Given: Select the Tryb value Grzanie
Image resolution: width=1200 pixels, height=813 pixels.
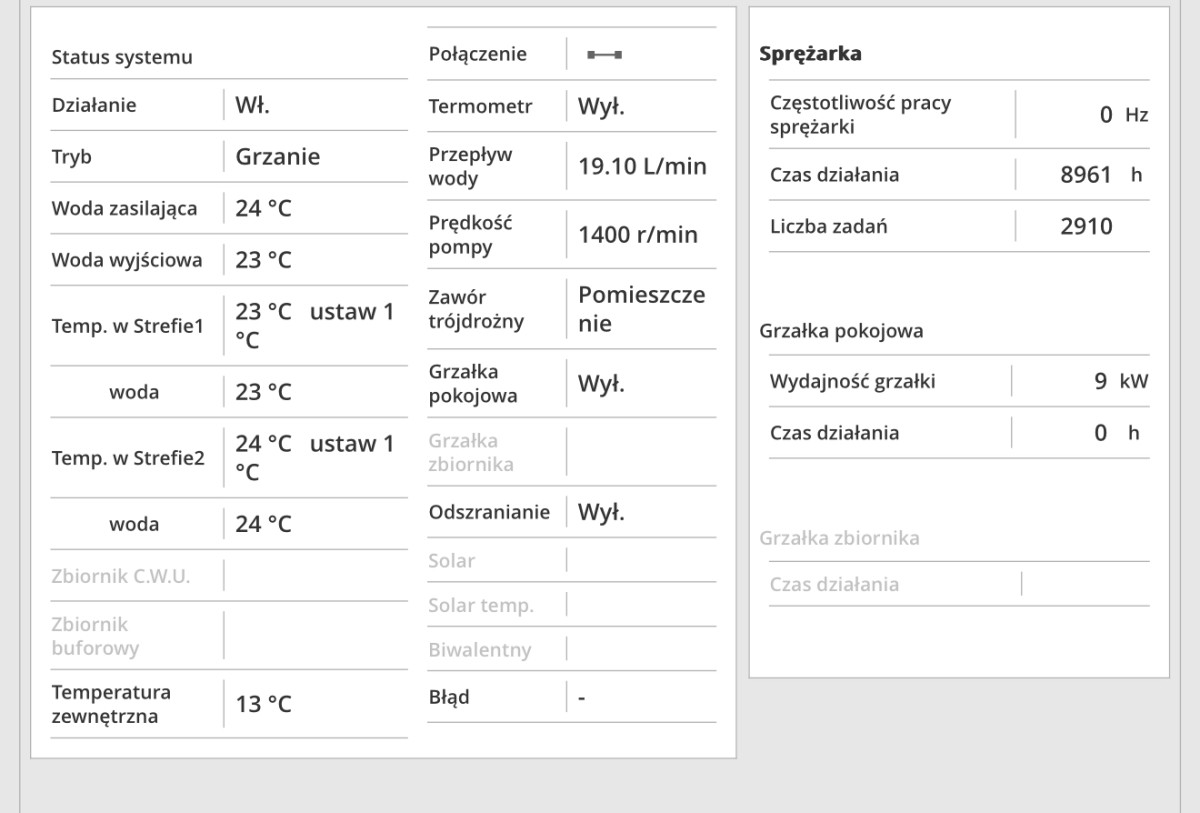Looking at the screenshot, I should coord(277,157).
